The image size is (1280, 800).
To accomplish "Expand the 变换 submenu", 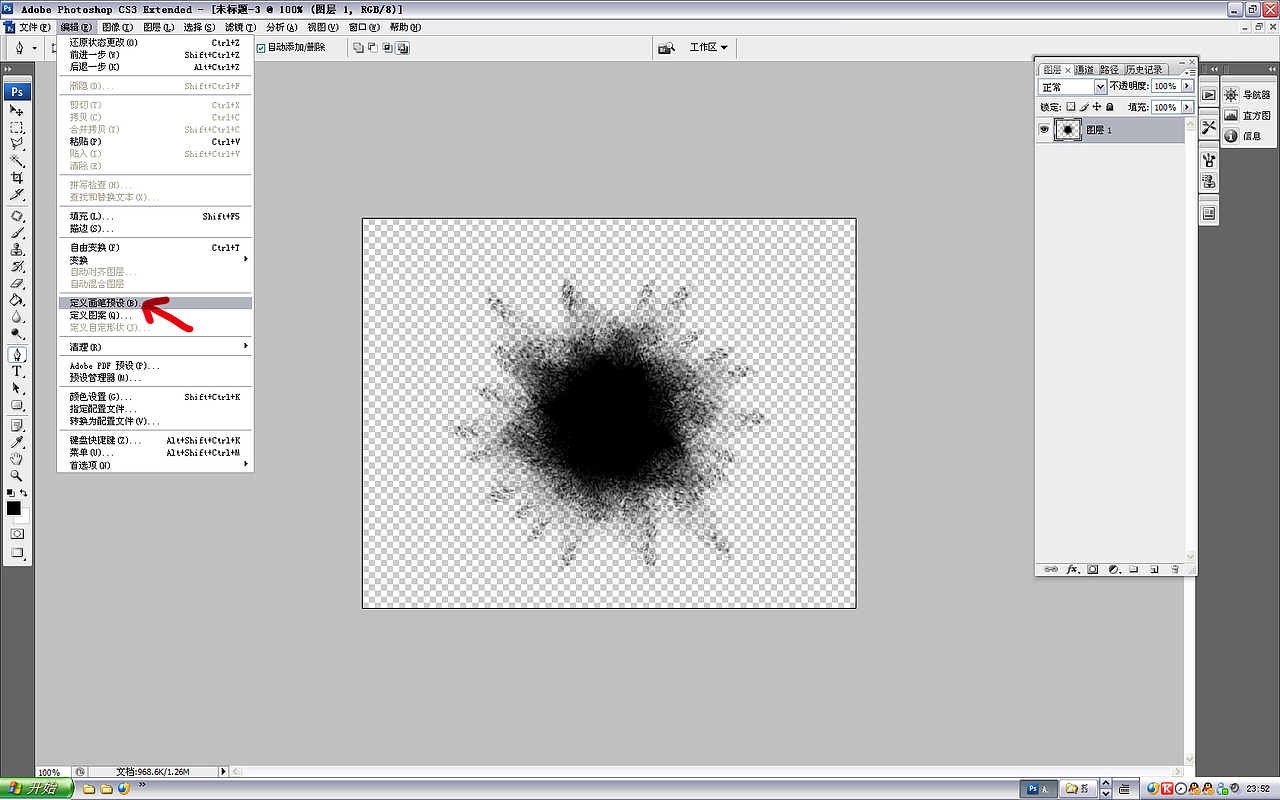I will tap(155, 260).
